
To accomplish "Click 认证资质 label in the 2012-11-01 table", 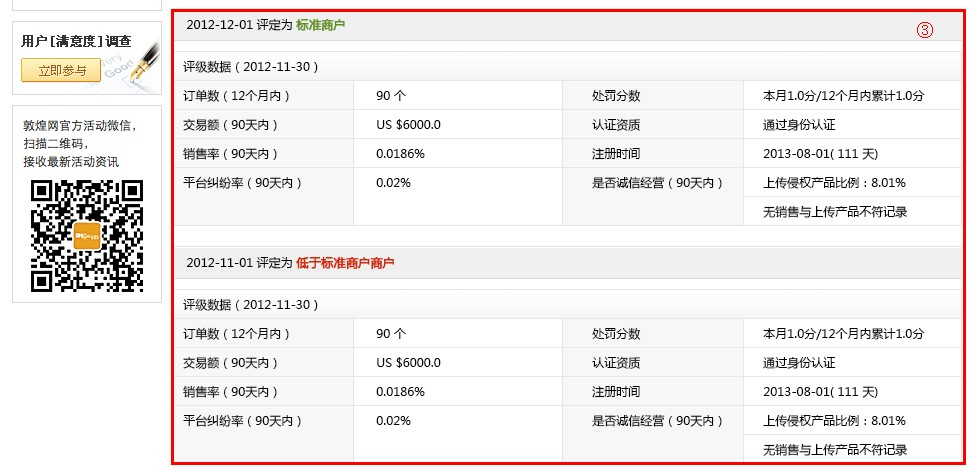I will click(616, 363).
